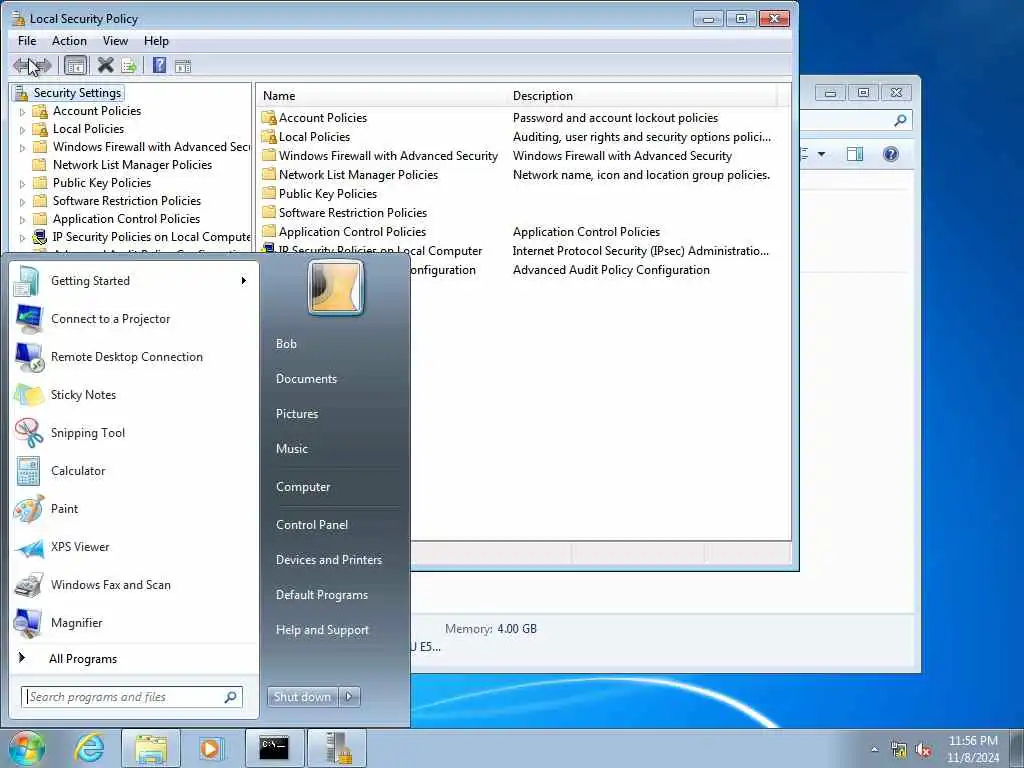Open Control Panel from Start menu
The height and width of the screenshot is (768, 1024).
click(x=312, y=525)
